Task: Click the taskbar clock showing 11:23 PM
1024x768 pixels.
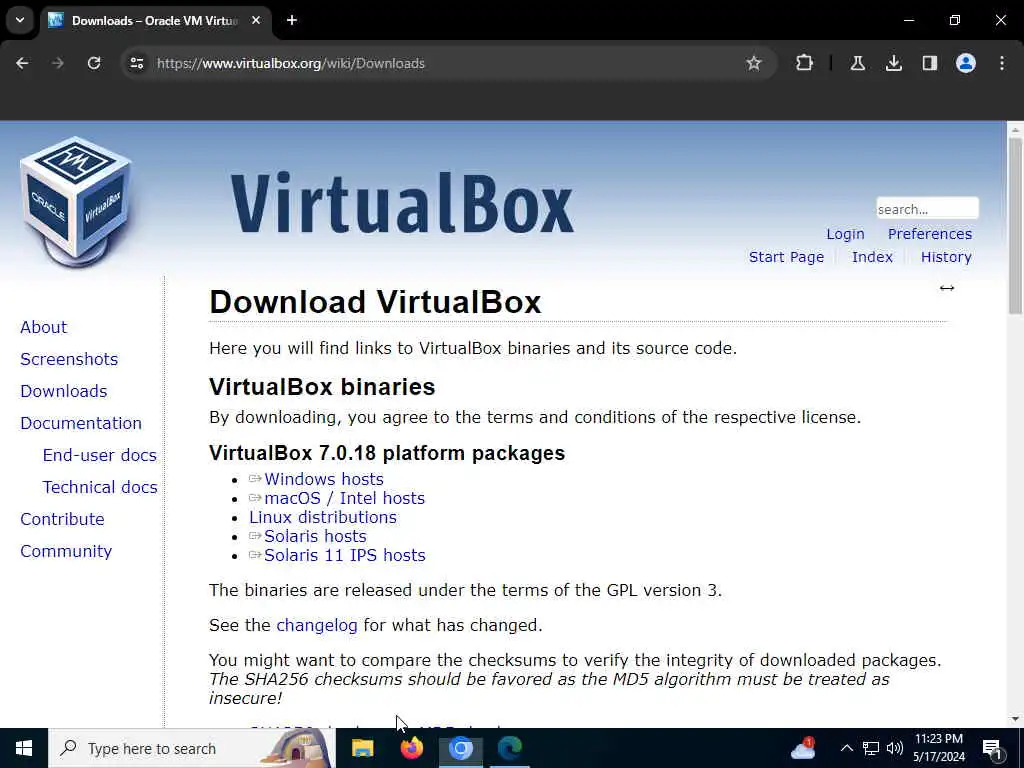Action: point(938,748)
